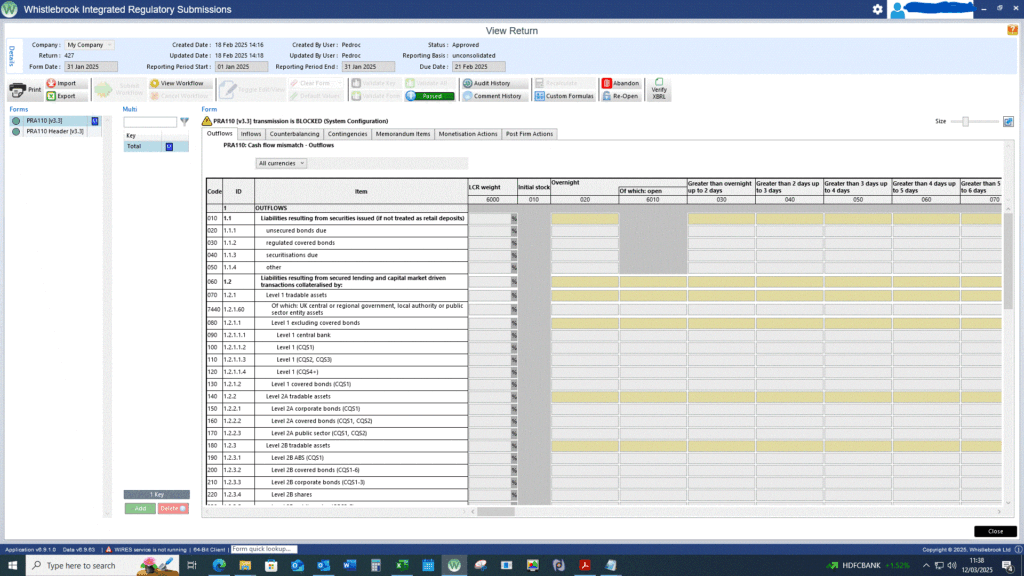This screenshot has height=576, width=1024.
Task: Open the Company dropdown
Action: [90, 45]
